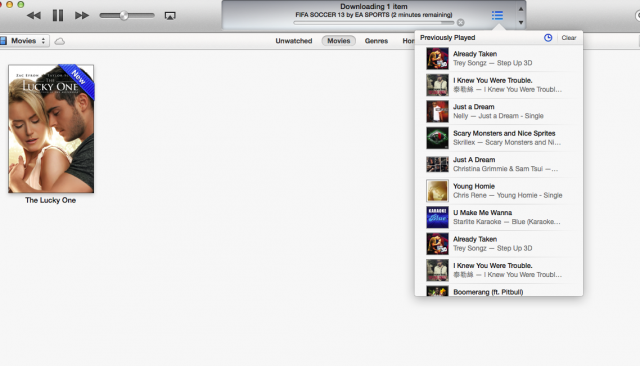This screenshot has width=640, height=366.
Task: Click The Lucky One title text
Action: 51,200
